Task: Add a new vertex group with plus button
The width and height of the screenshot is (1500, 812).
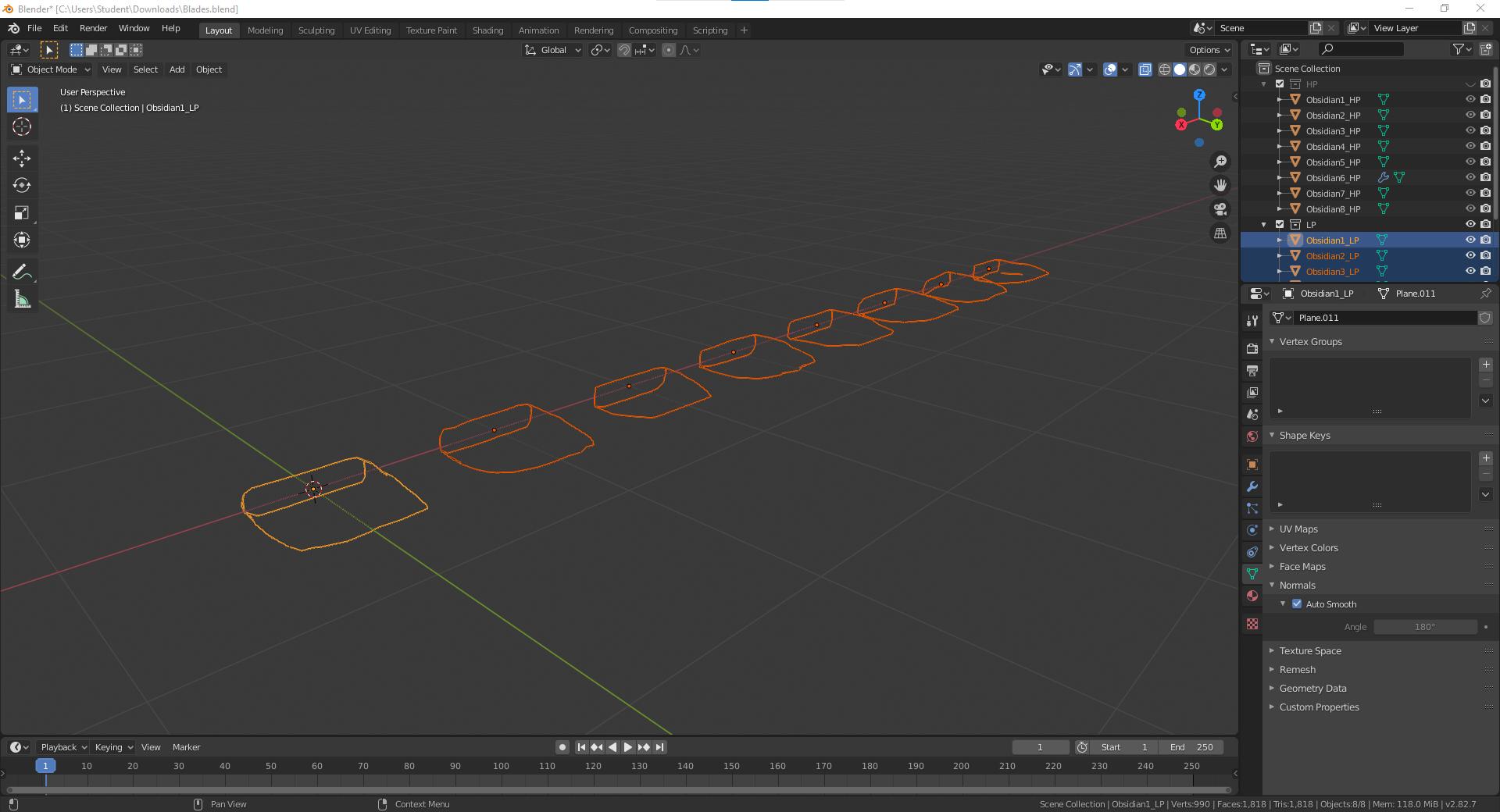Action: pos(1486,365)
